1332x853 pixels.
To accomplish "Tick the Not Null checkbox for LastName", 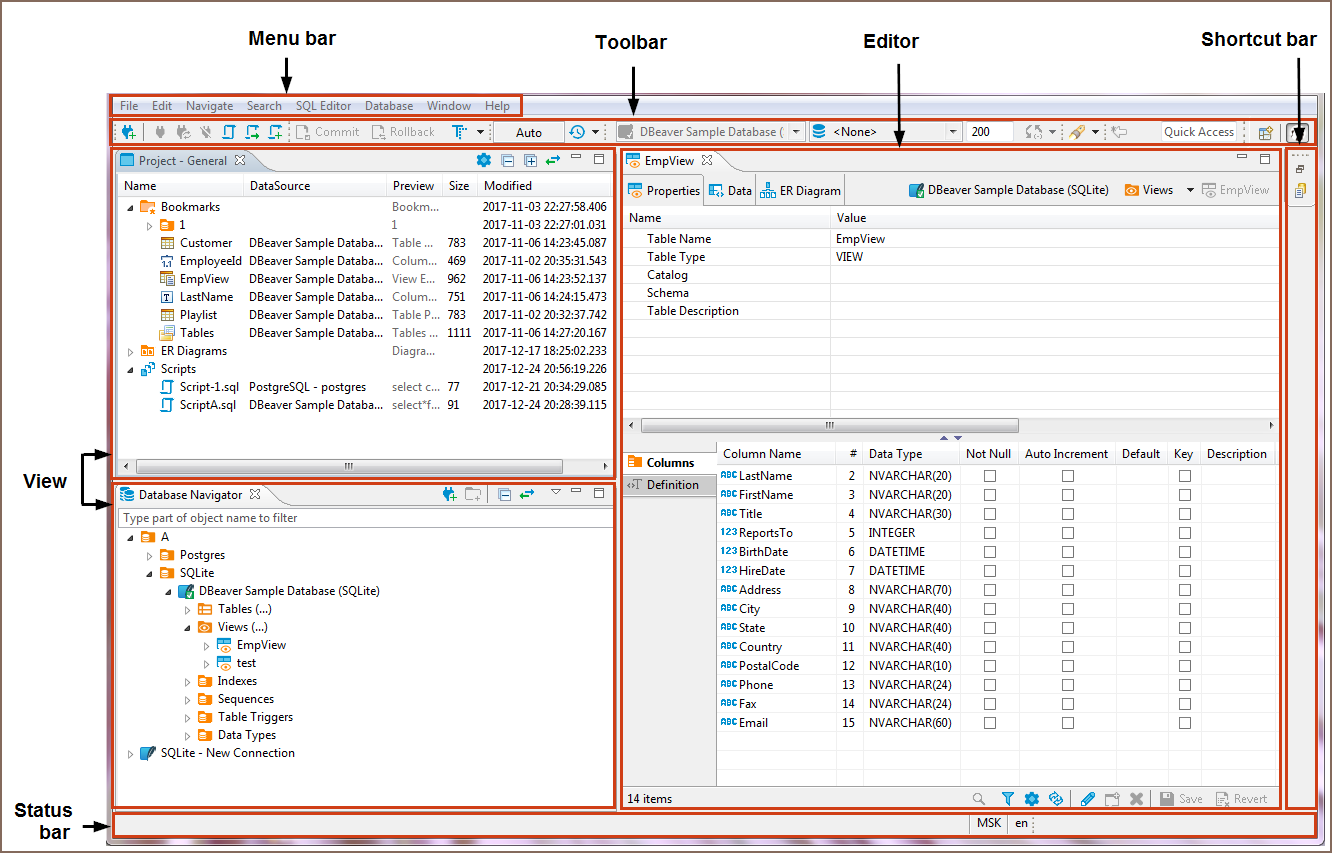I will [x=990, y=476].
